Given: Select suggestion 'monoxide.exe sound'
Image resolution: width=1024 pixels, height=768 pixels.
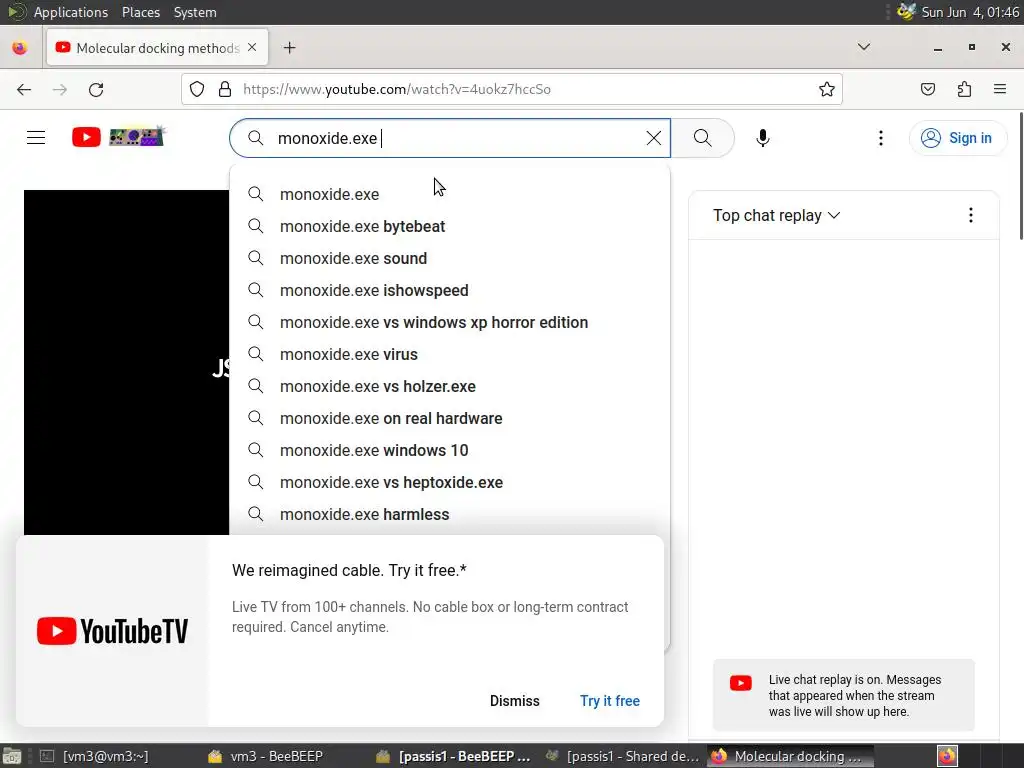Looking at the screenshot, I should 449,259.
